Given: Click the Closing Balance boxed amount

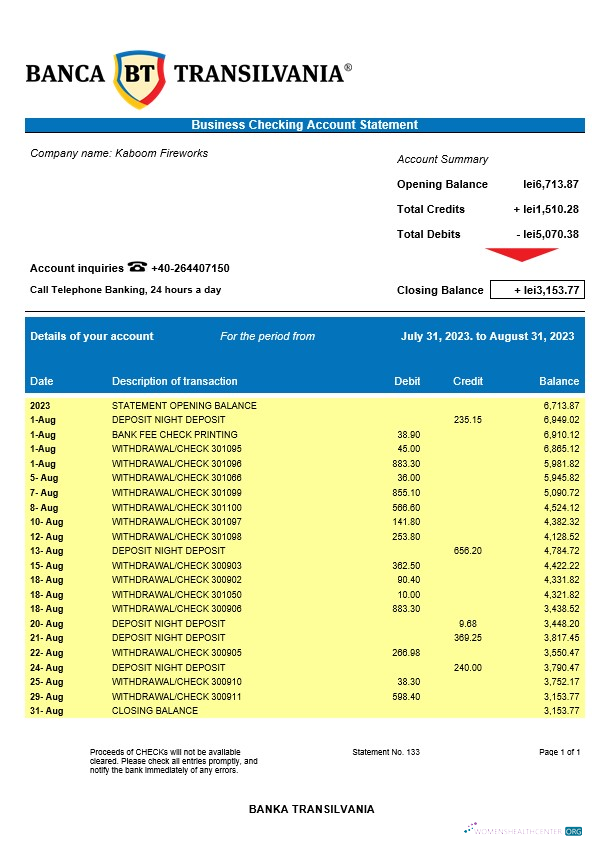Looking at the screenshot, I should coord(537,290).
